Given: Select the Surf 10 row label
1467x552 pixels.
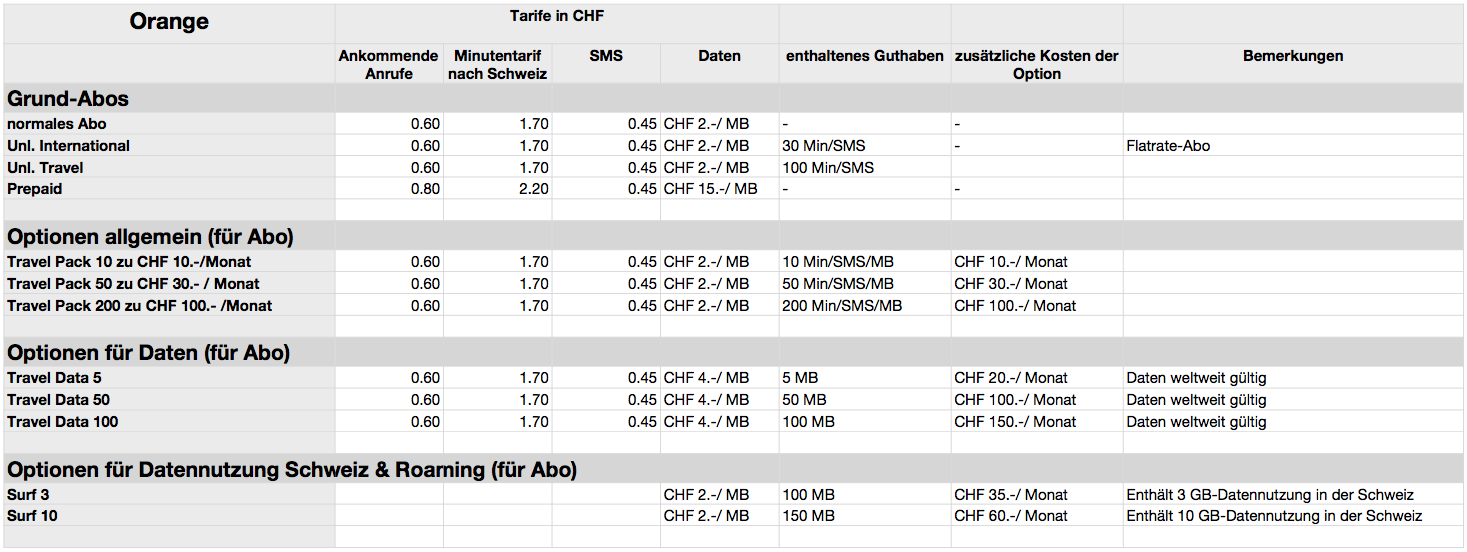Looking at the screenshot, I should (31, 517).
